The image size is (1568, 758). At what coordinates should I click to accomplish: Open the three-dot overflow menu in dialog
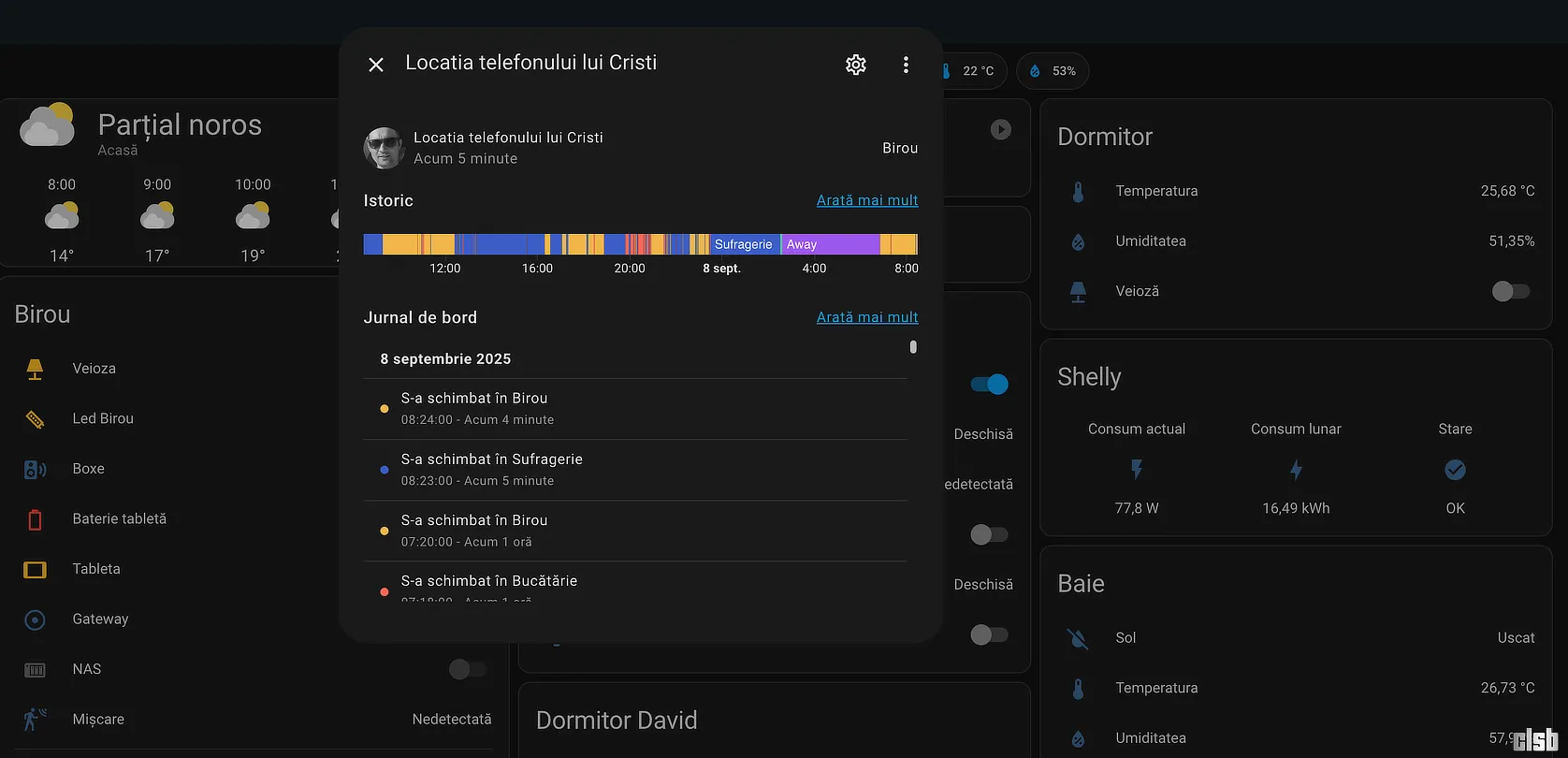(x=906, y=65)
